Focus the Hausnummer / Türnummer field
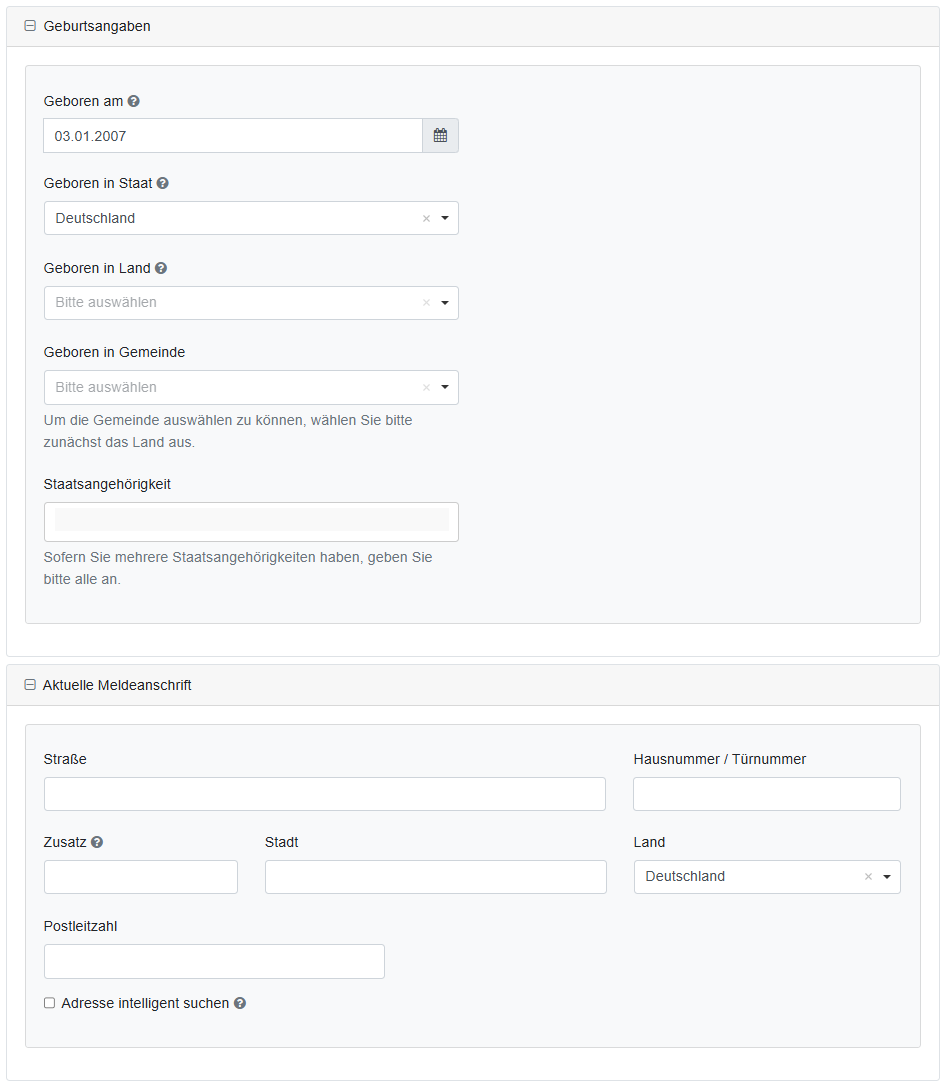Viewport: 948px width, 1084px height. pyautogui.click(x=766, y=794)
